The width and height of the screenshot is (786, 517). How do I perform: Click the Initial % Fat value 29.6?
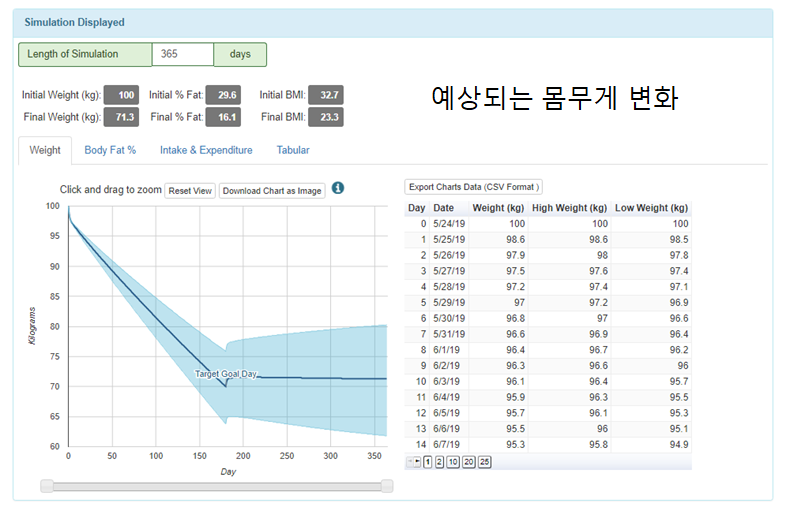tap(224, 95)
